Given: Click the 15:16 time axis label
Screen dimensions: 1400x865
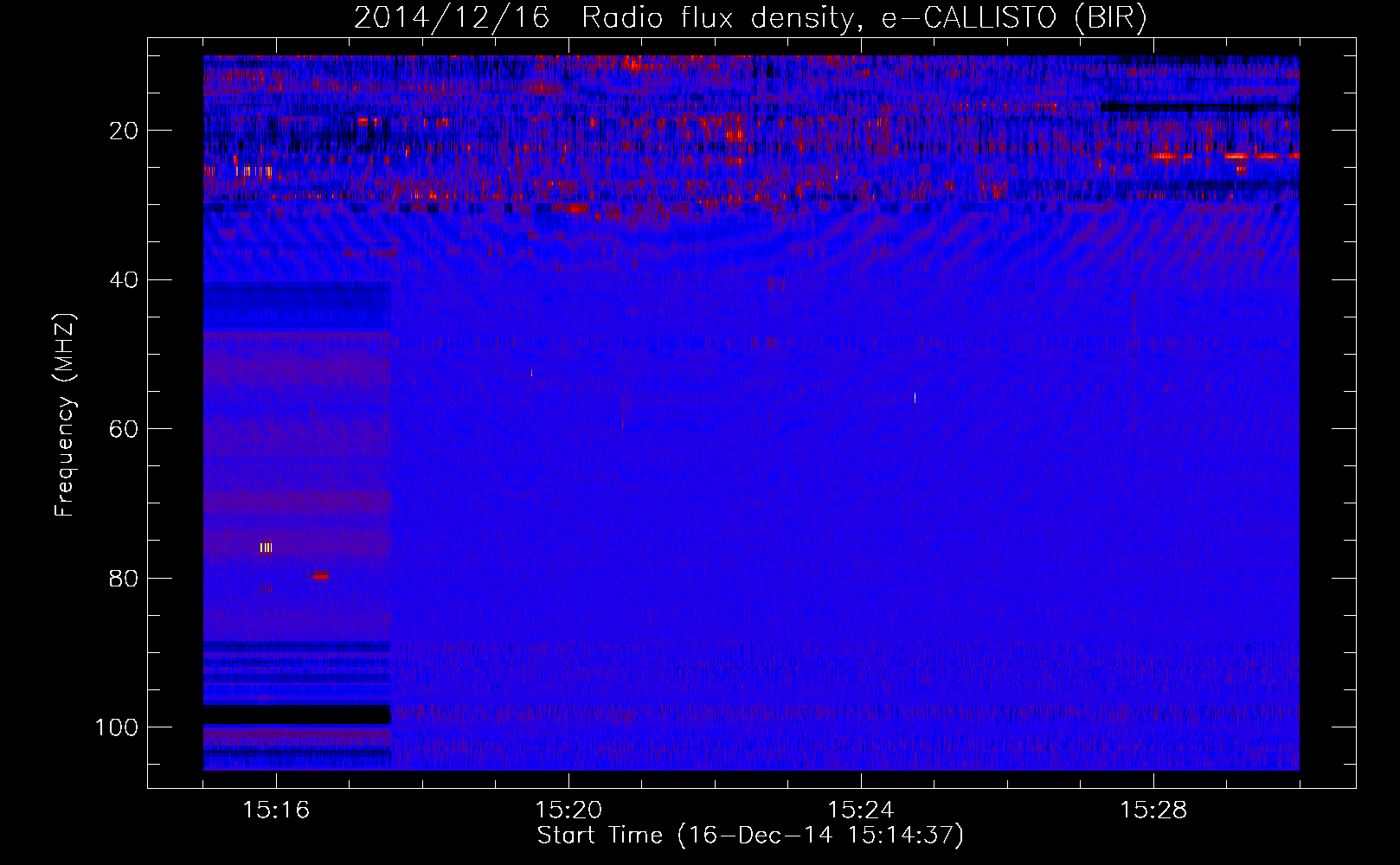Looking at the screenshot, I should [276, 810].
